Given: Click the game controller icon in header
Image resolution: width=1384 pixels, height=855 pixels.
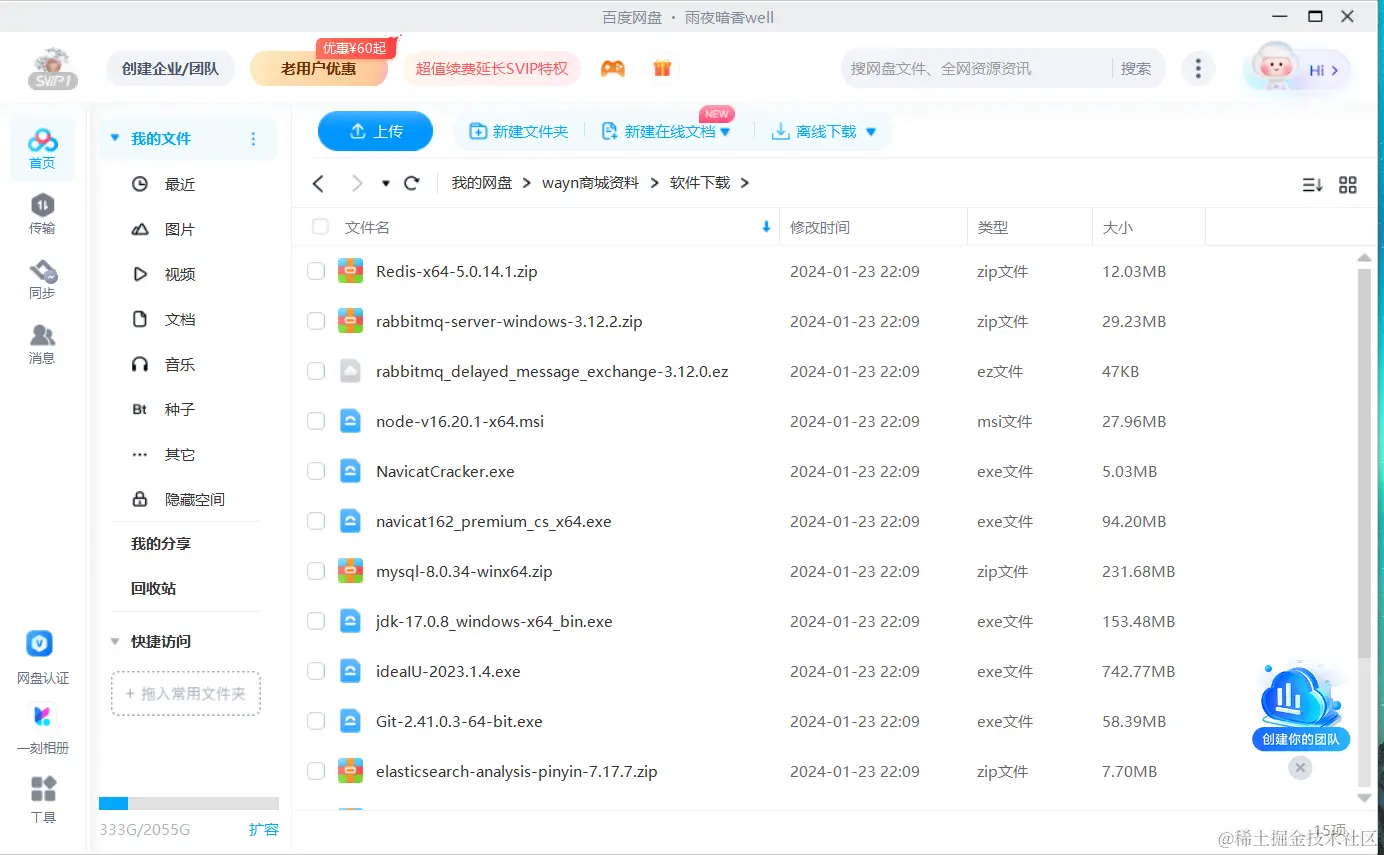Looking at the screenshot, I should 612,68.
